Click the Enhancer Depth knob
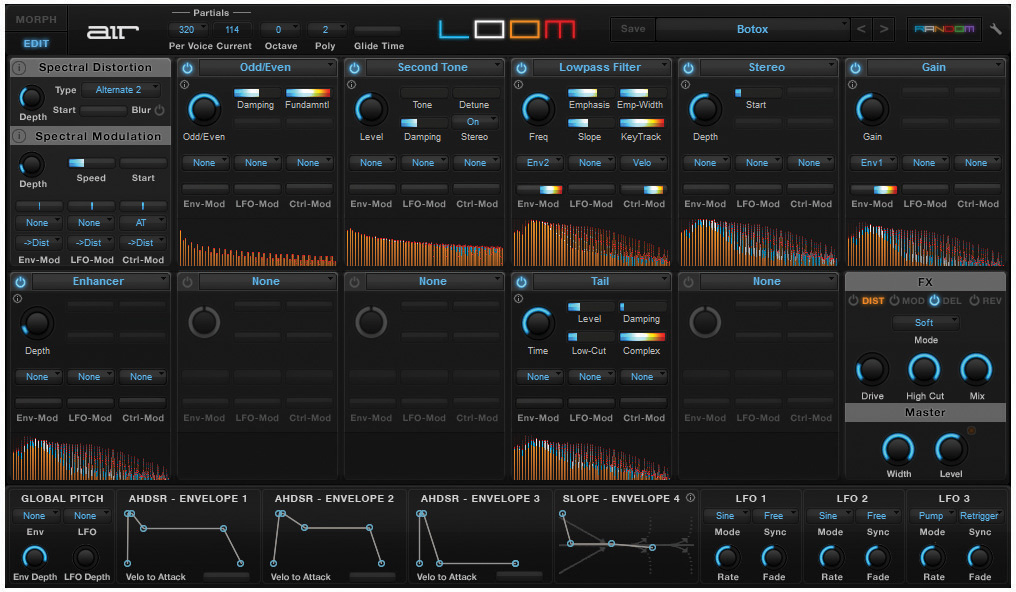Viewport: 1016px width, 592px height. (x=37, y=323)
